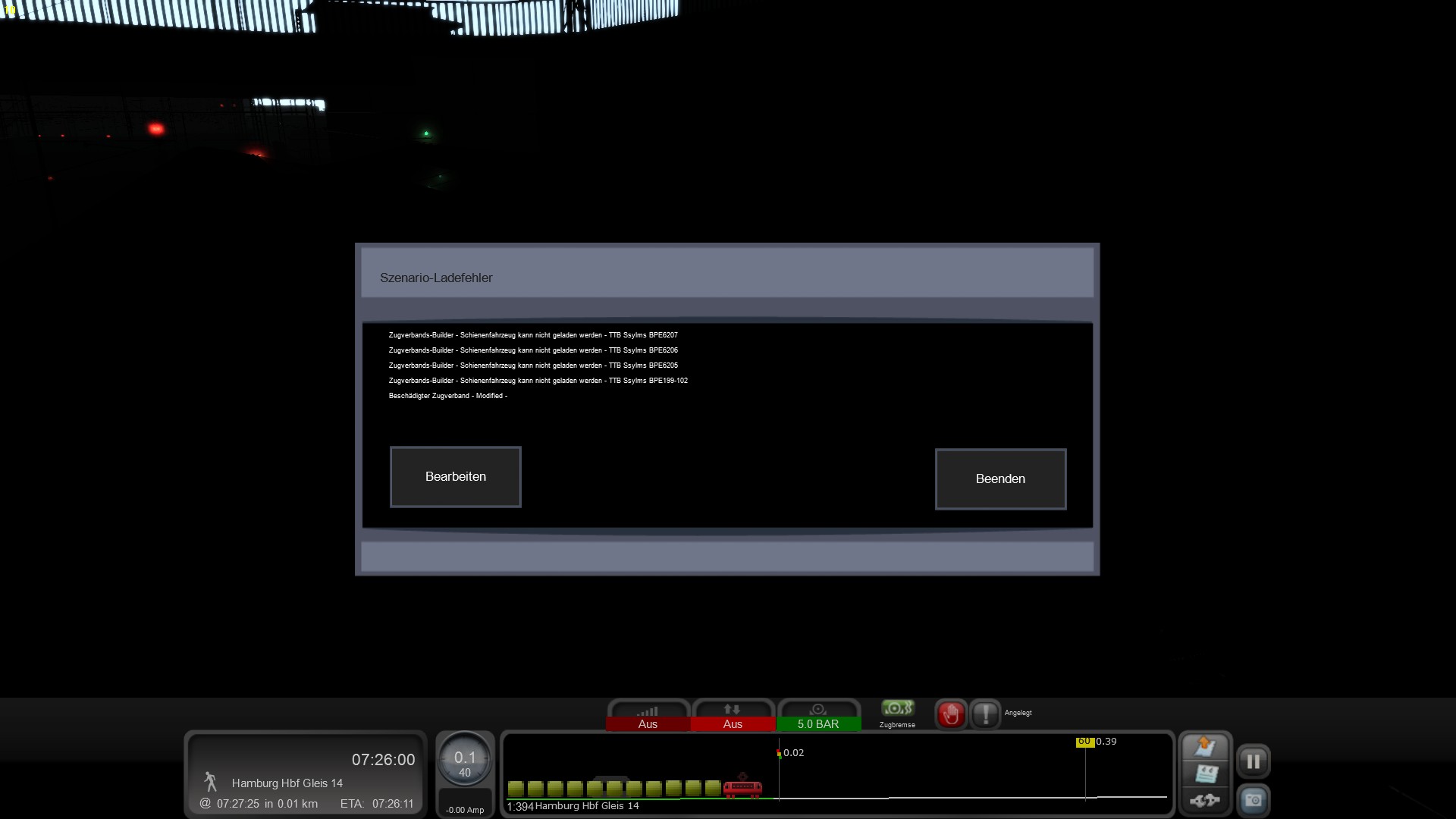1456x819 pixels.
Task: Click the walking passenger task icon
Action: (x=211, y=782)
